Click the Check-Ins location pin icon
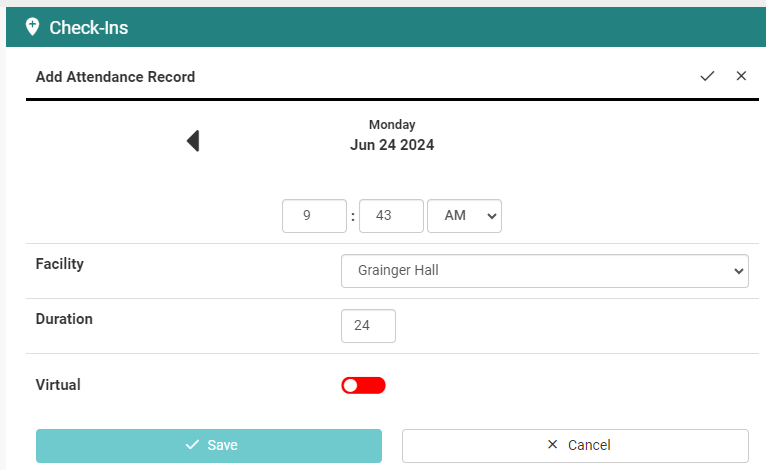Image resolution: width=766 pixels, height=470 pixels. pyautogui.click(x=32, y=27)
